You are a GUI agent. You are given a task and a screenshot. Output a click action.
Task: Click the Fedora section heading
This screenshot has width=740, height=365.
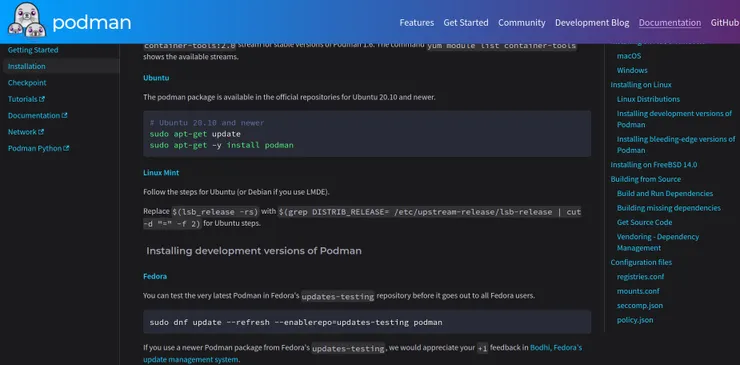coord(155,276)
